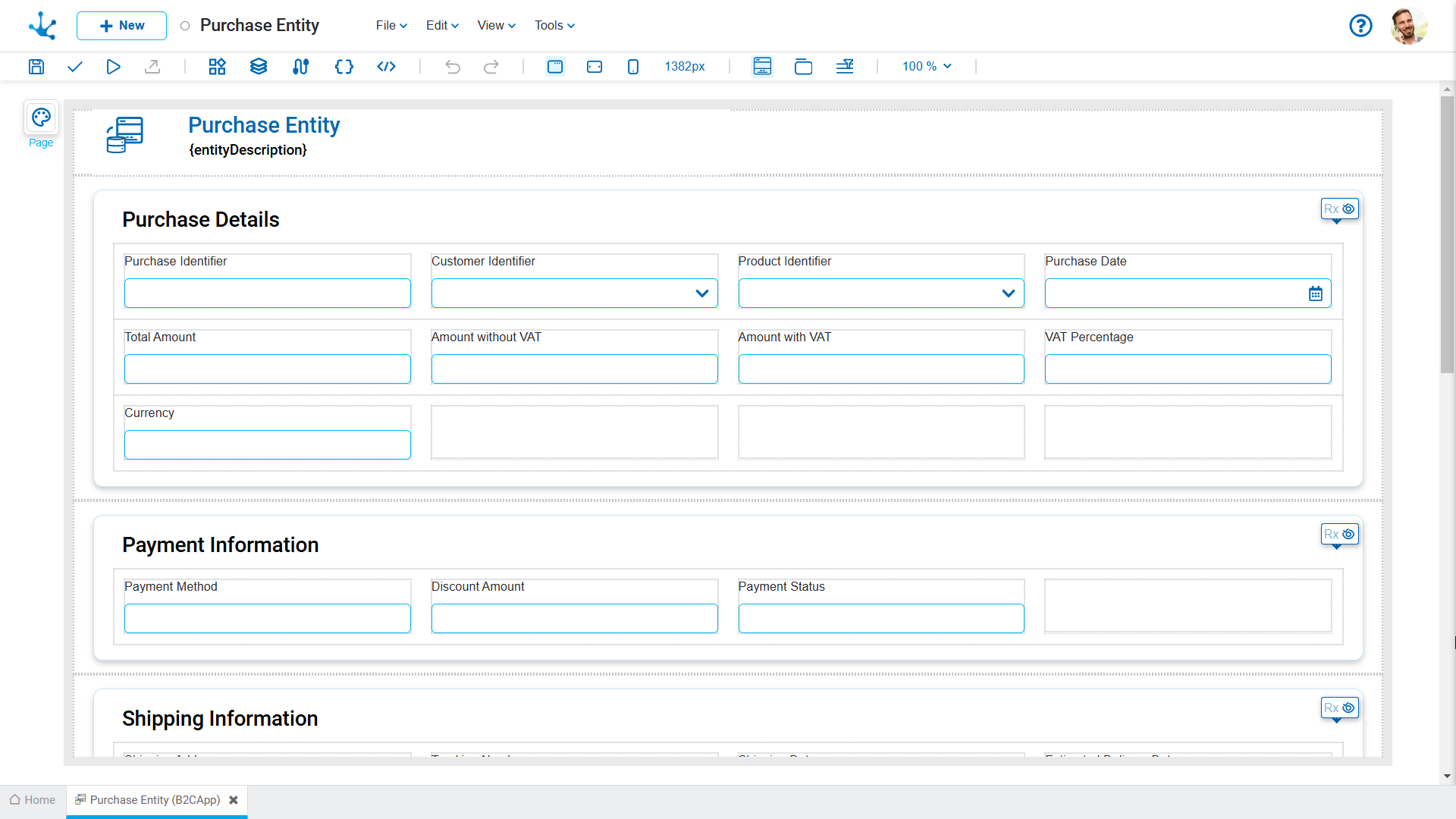
Task: Open the Page palette icon
Action: click(41, 118)
